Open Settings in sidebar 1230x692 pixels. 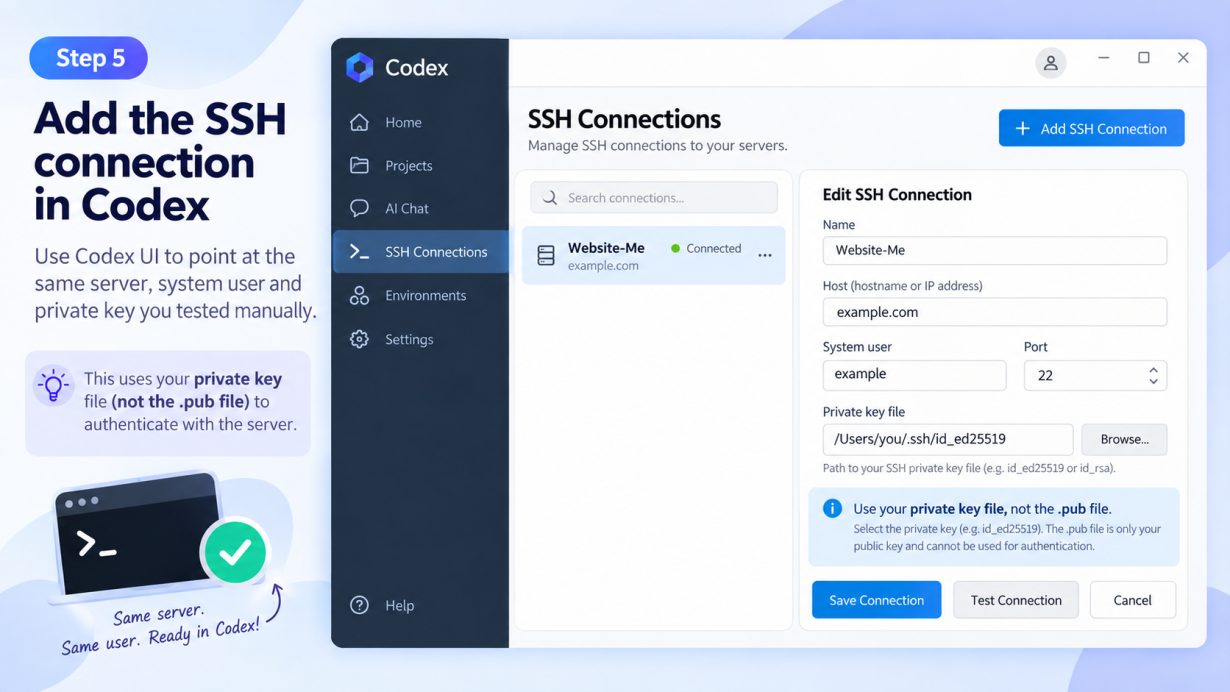click(421, 339)
